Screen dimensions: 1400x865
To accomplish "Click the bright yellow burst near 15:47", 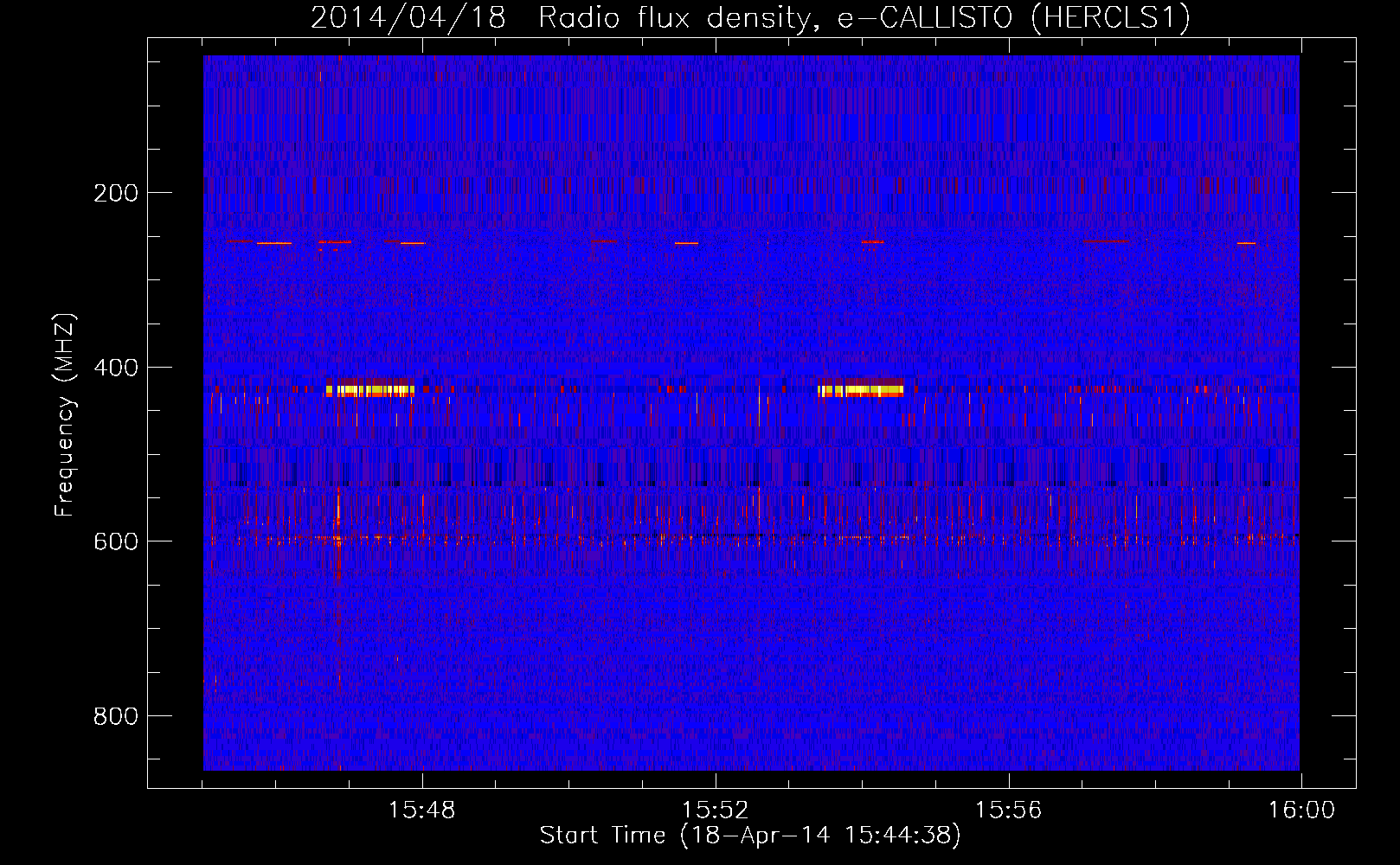I will [370, 389].
